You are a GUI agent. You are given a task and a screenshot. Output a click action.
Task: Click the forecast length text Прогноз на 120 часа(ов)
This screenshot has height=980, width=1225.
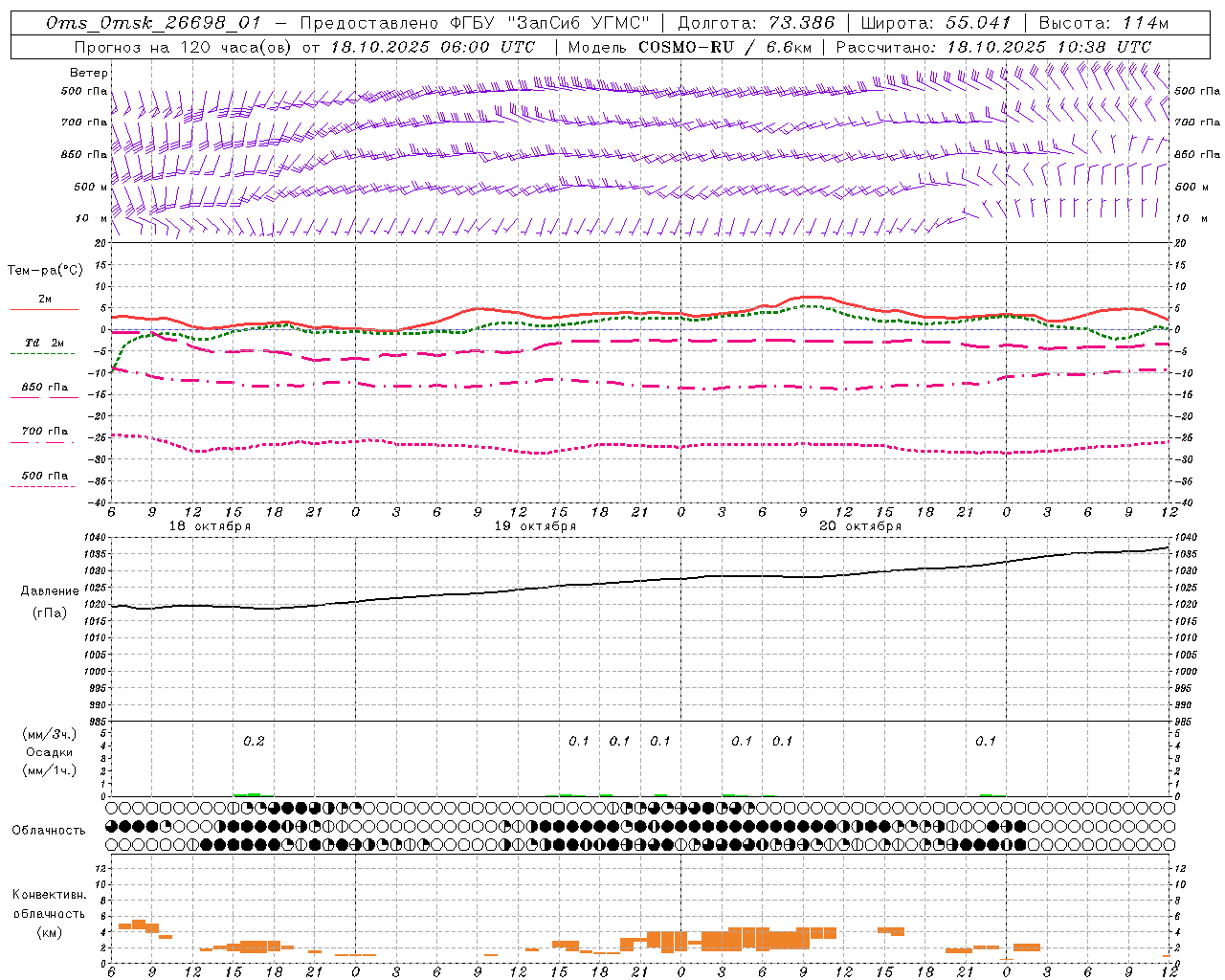(x=184, y=47)
